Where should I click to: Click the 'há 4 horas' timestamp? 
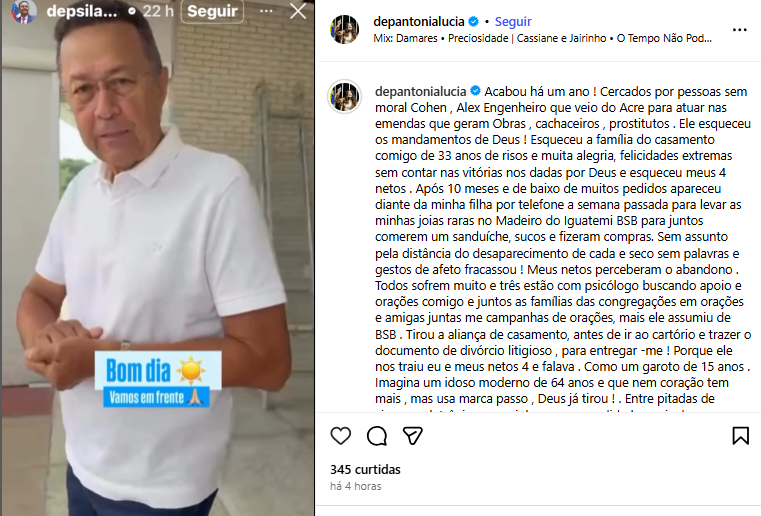pos(356,486)
